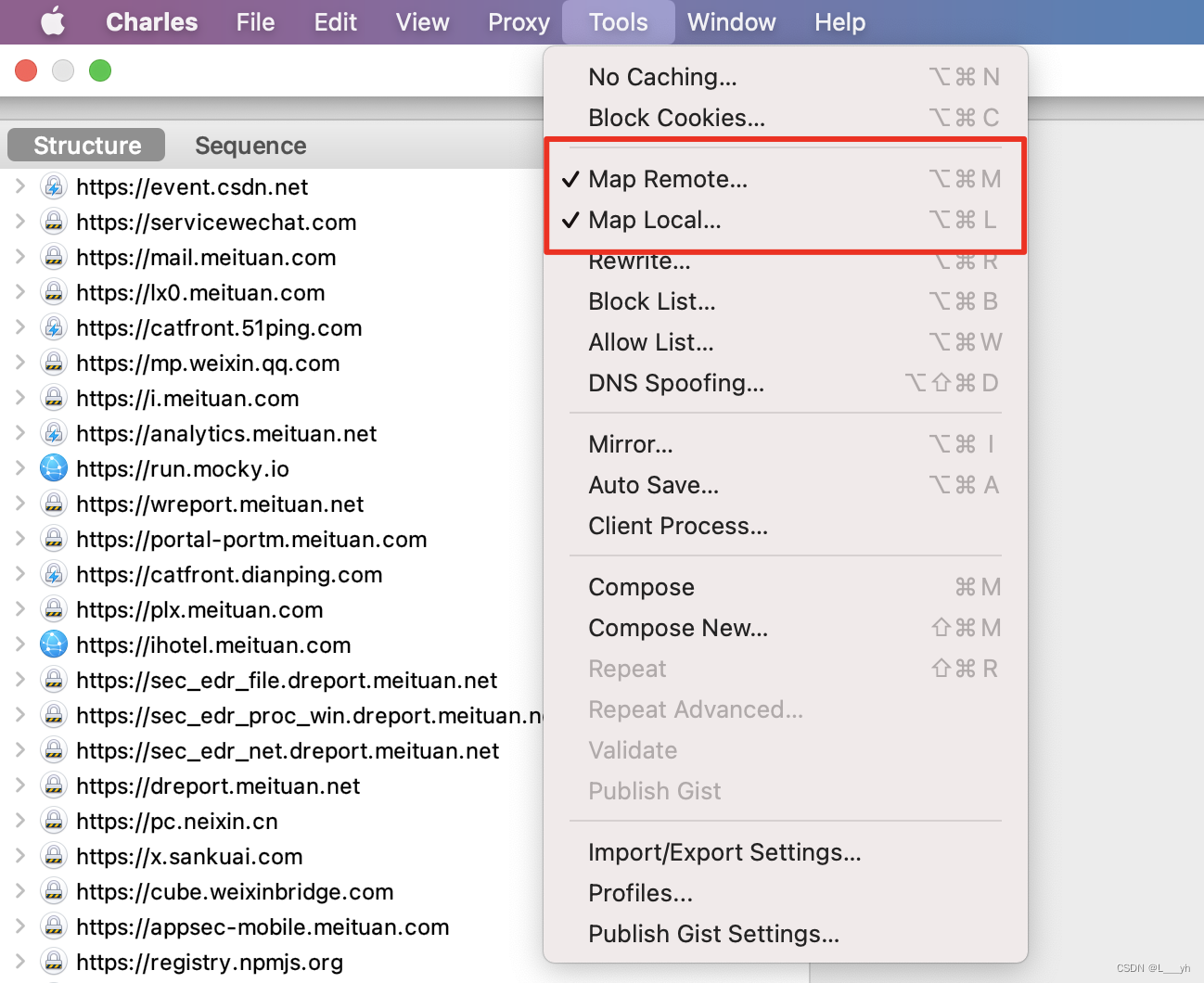Open the View menu

tap(422, 22)
